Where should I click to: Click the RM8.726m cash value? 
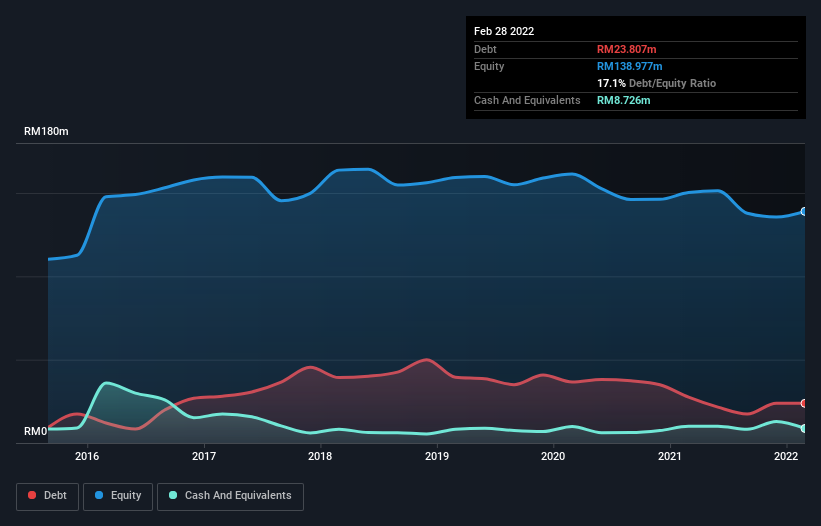[x=624, y=100]
